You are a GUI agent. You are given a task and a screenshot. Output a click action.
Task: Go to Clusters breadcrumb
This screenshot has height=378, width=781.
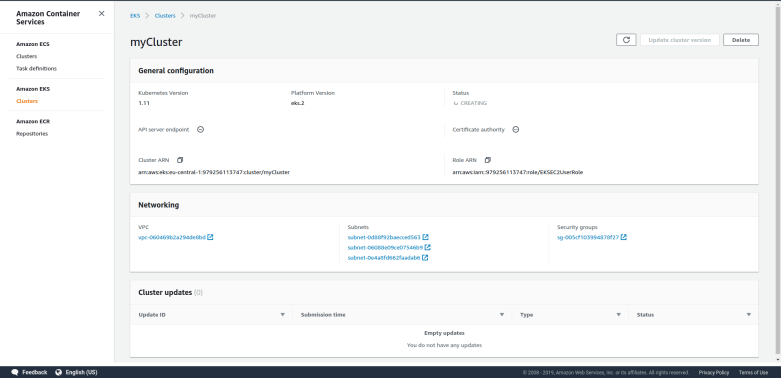pyautogui.click(x=165, y=15)
